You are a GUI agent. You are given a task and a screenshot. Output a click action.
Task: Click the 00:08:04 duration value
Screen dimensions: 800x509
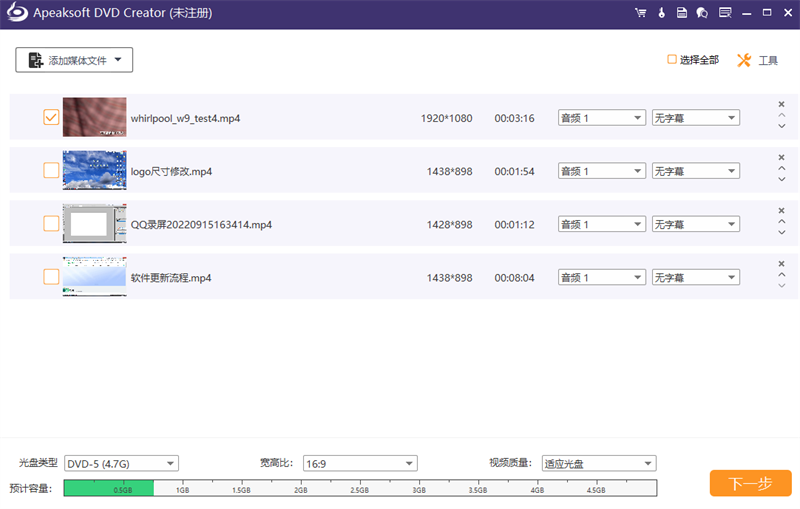(514, 277)
